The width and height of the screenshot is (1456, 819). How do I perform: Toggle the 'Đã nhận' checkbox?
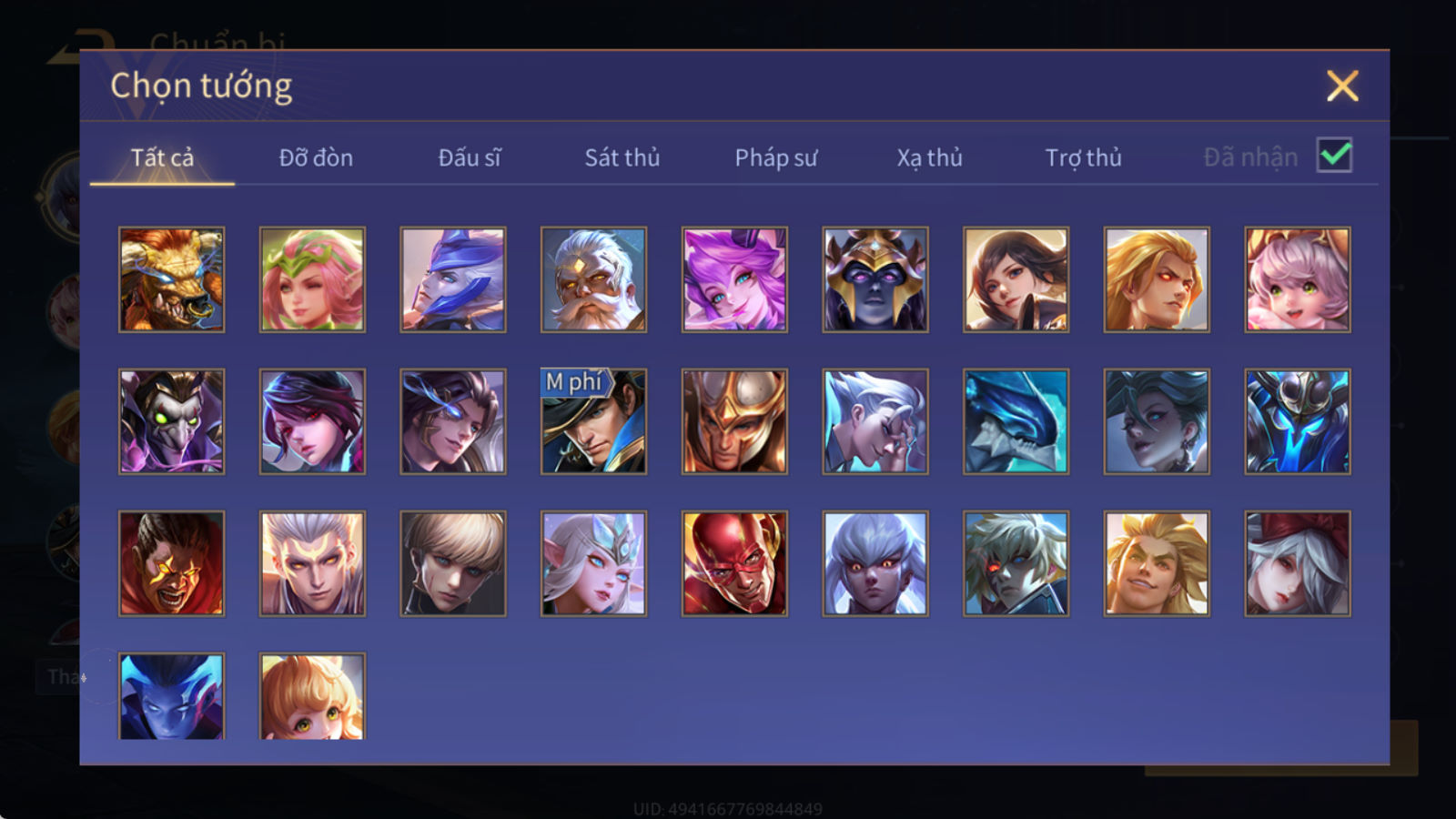point(1334,156)
